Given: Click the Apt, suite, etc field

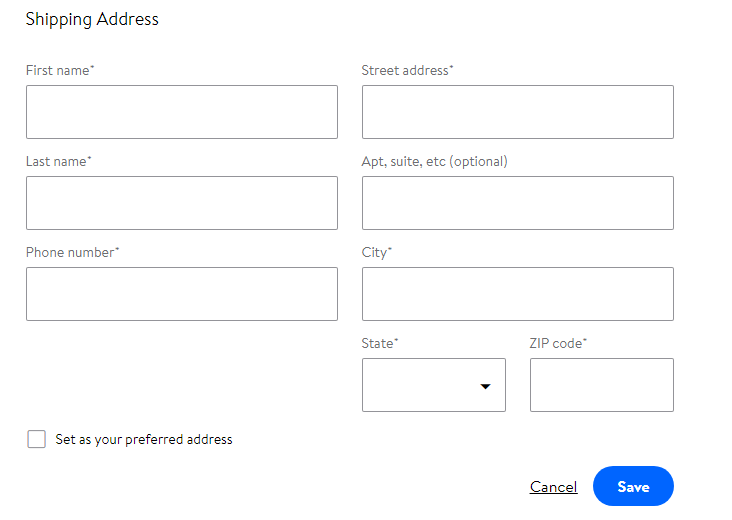Looking at the screenshot, I should point(517,203).
